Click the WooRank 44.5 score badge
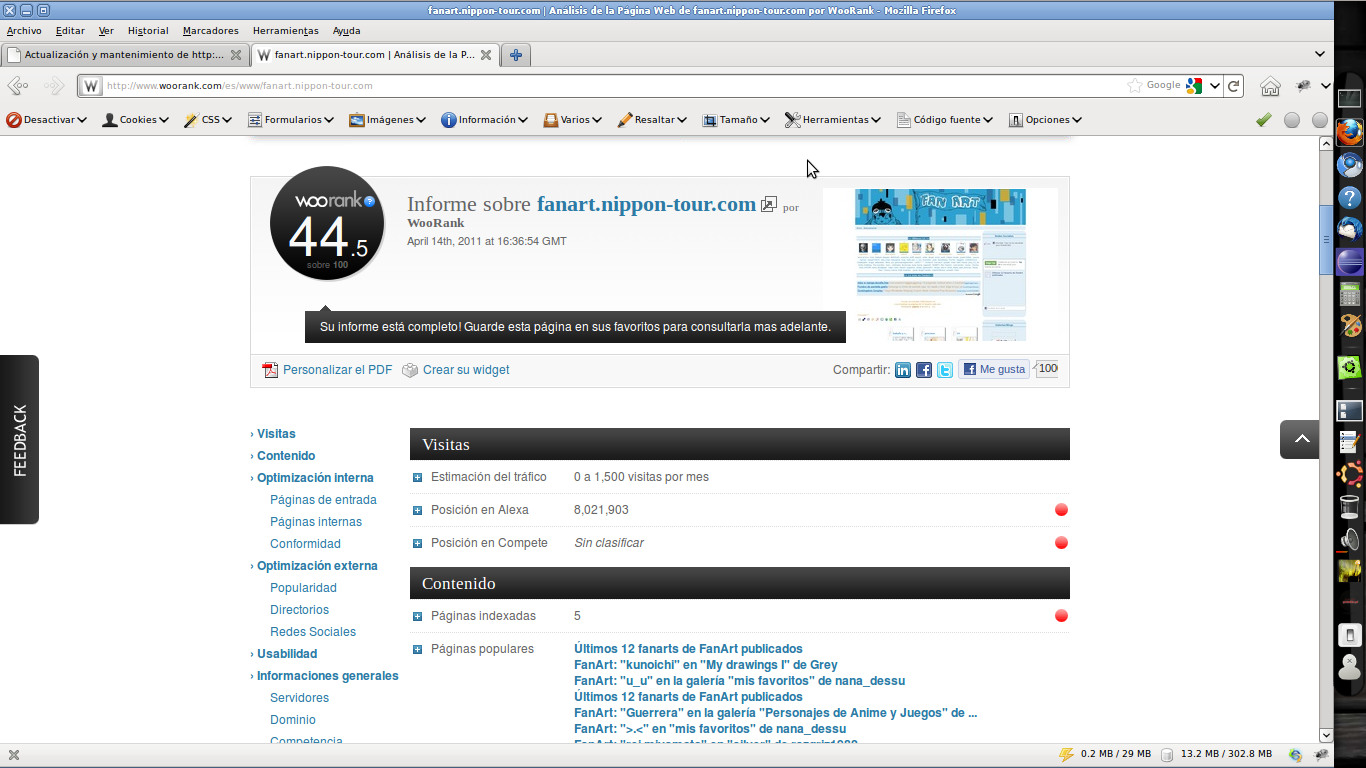Image resolution: width=1366 pixels, height=768 pixels. tap(328, 224)
